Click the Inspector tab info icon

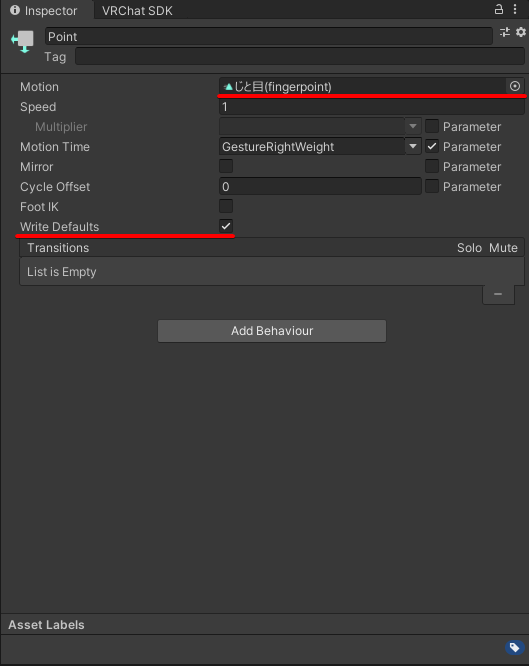15,10
